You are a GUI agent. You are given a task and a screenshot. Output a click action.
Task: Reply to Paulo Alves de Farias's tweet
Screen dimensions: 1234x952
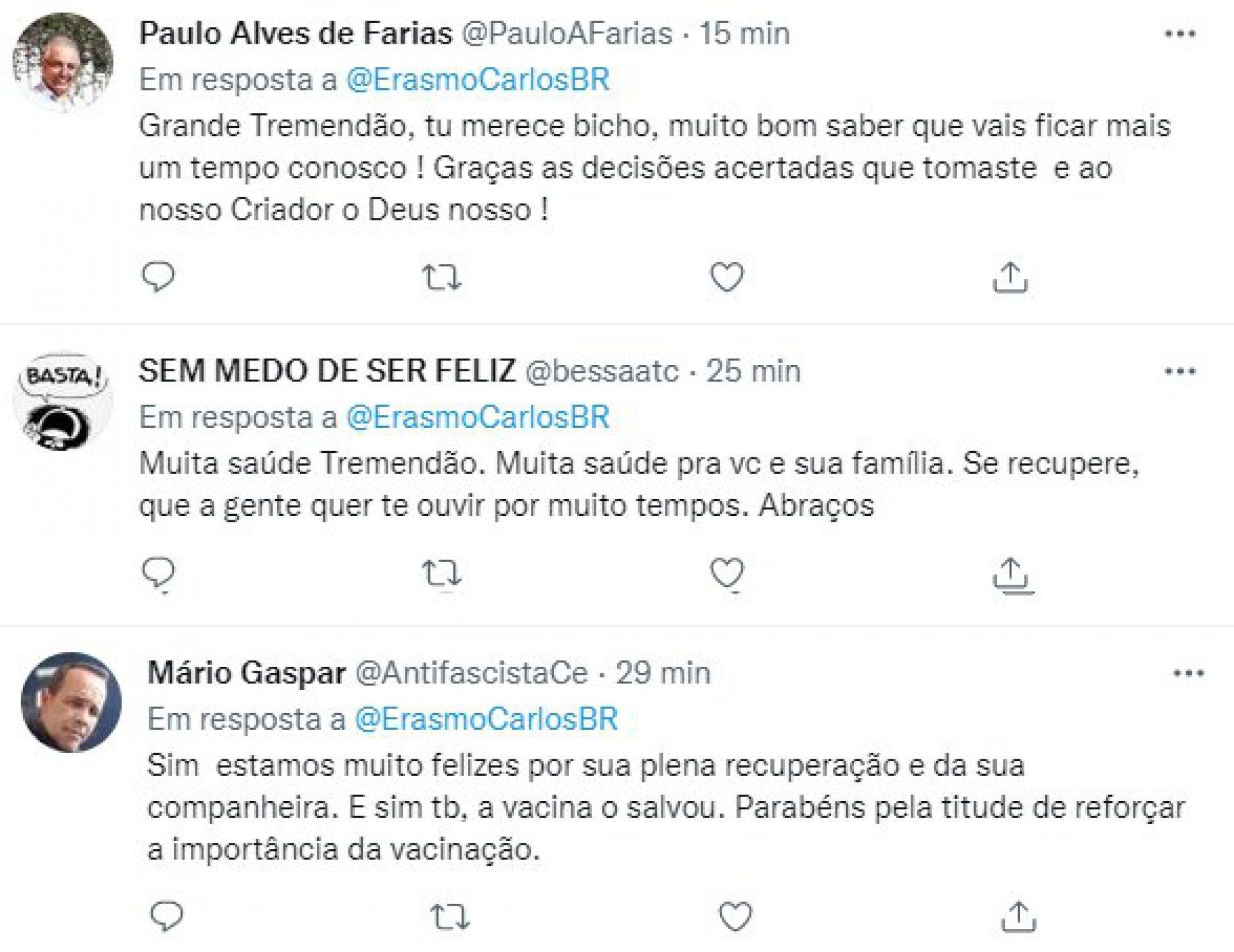pyautogui.click(x=158, y=278)
